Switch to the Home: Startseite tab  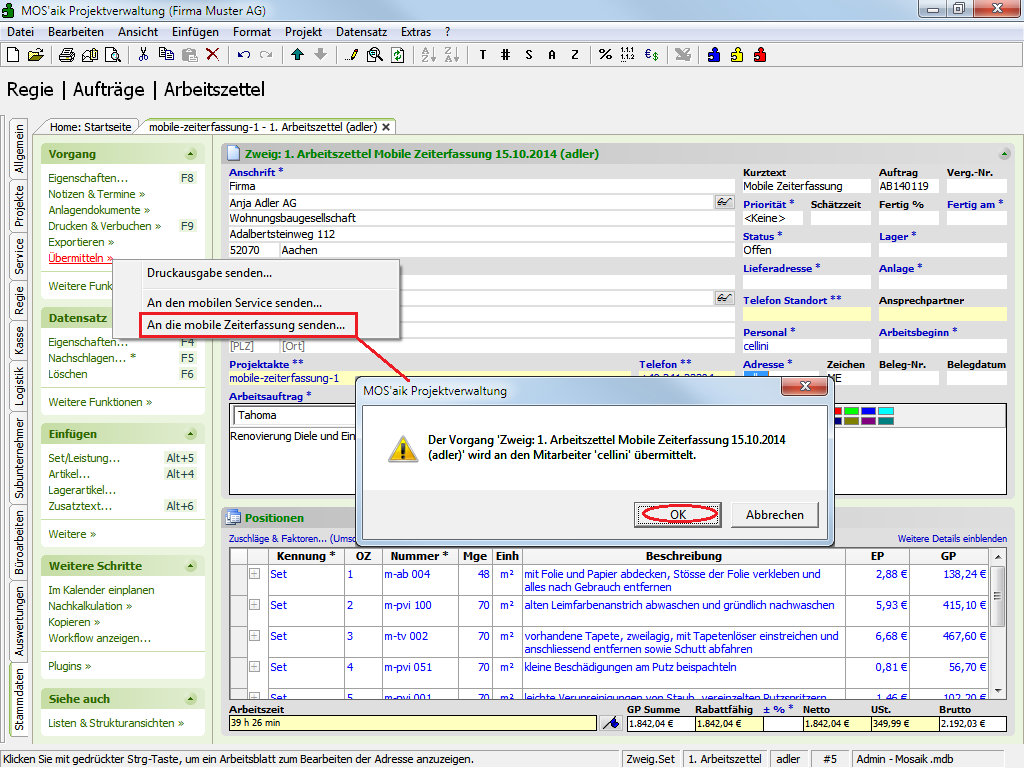tap(90, 127)
